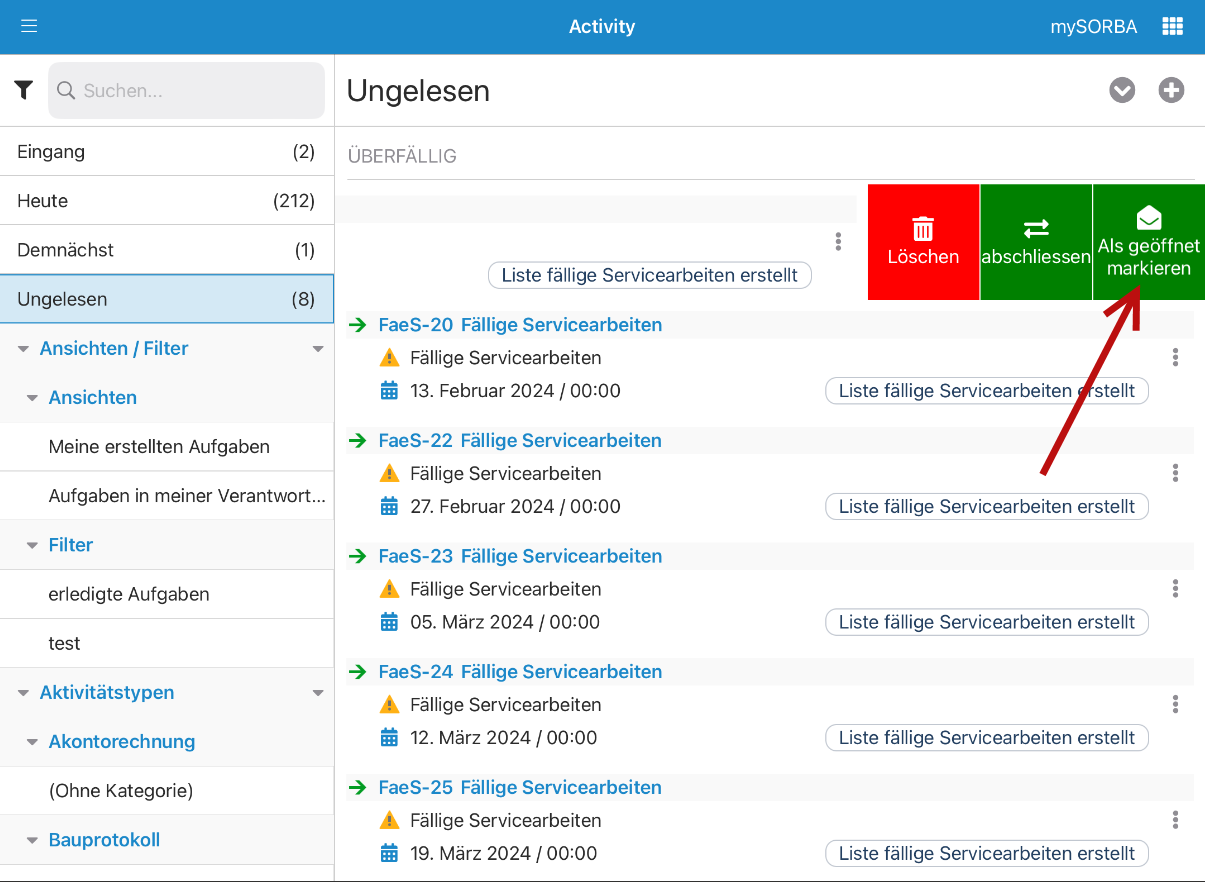Select the test filter

[167, 643]
